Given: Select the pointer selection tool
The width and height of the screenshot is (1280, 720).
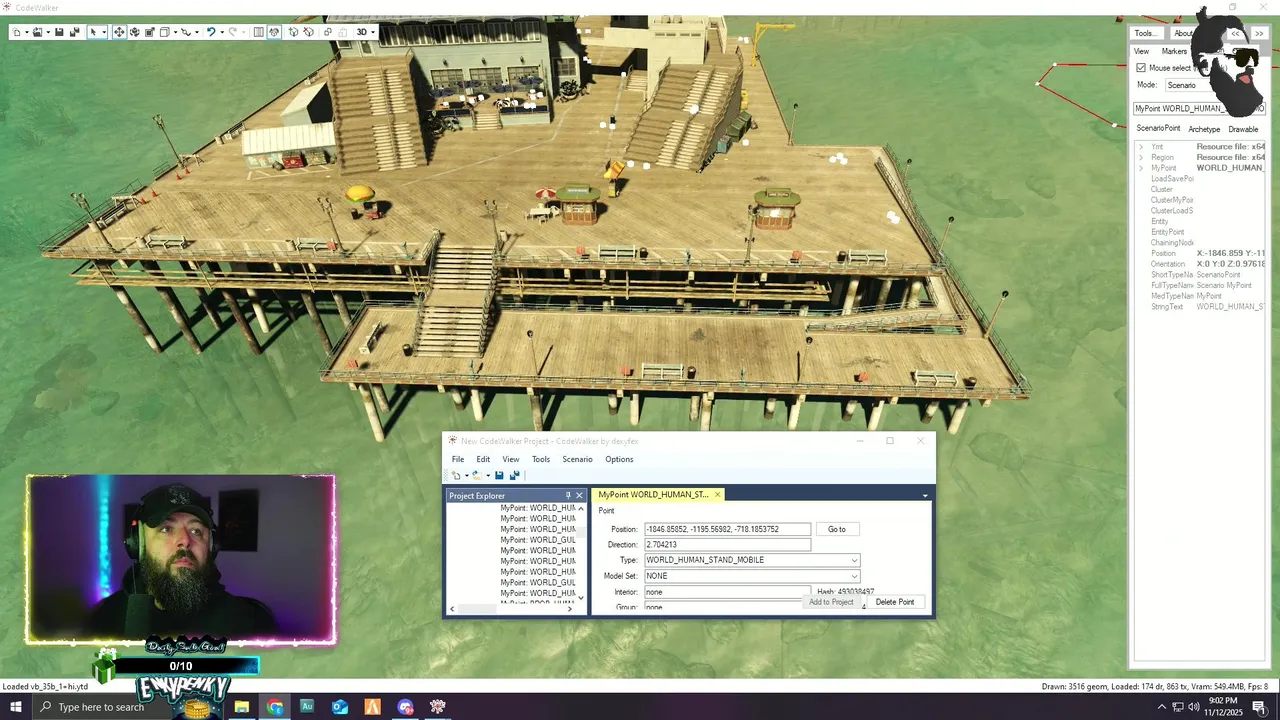Looking at the screenshot, I should tap(94, 32).
